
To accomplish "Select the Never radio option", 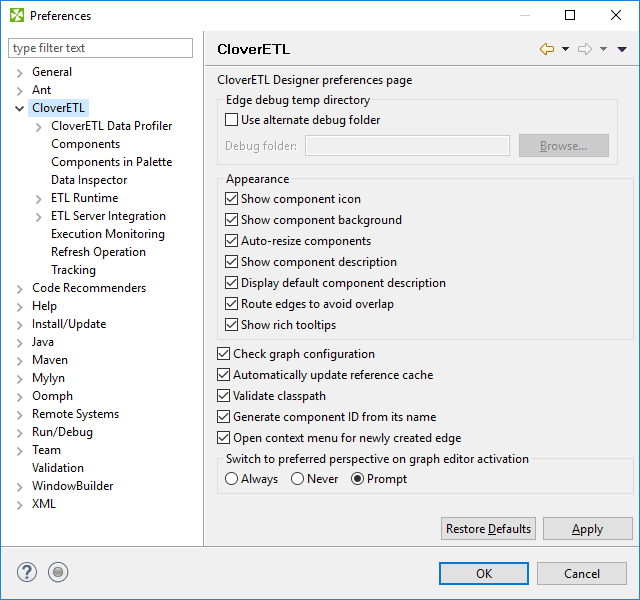I will (x=297, y=479).
